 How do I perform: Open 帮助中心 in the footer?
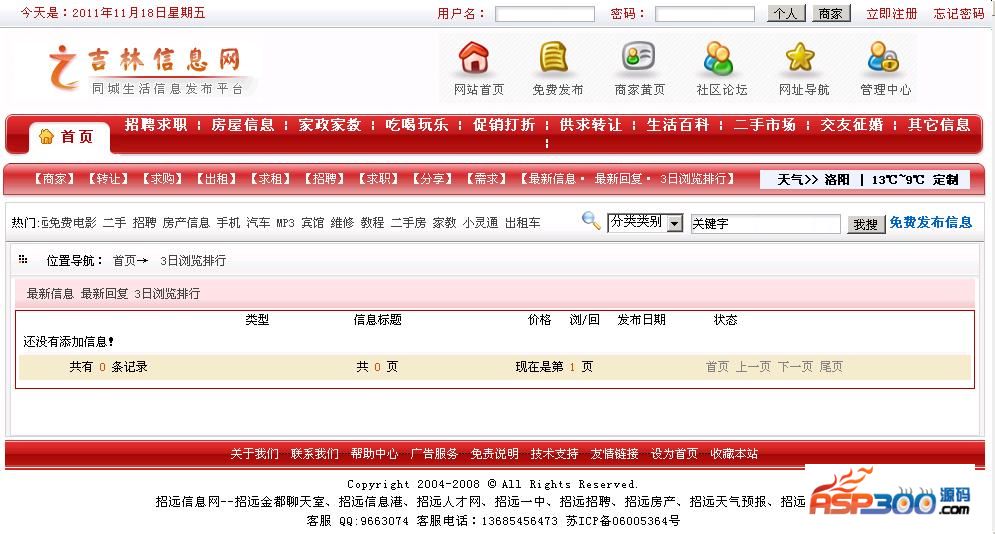[x=374, y=453]
